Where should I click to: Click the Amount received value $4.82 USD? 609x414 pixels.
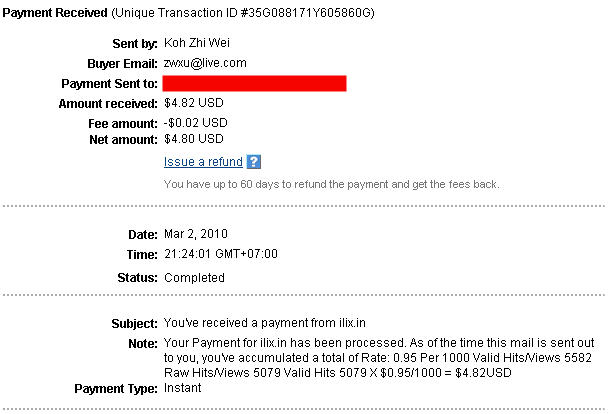point(193,103)
